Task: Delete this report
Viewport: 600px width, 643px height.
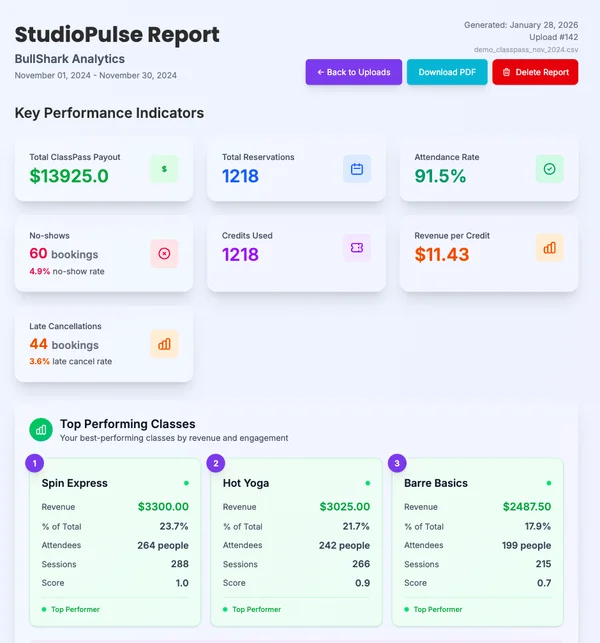Action: (535, 72)
